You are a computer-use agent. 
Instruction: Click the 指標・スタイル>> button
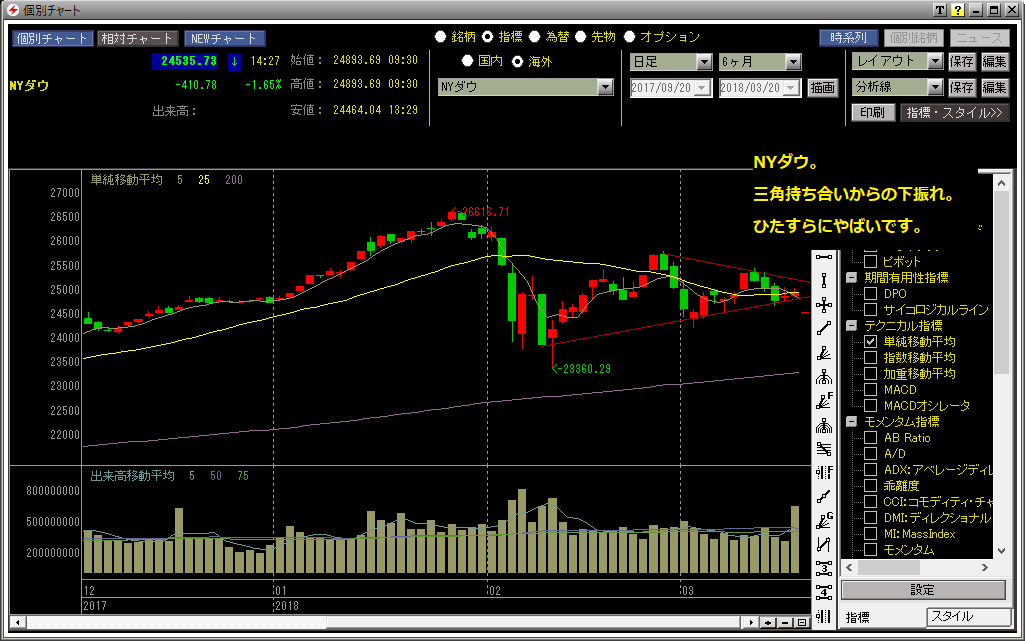954,112
